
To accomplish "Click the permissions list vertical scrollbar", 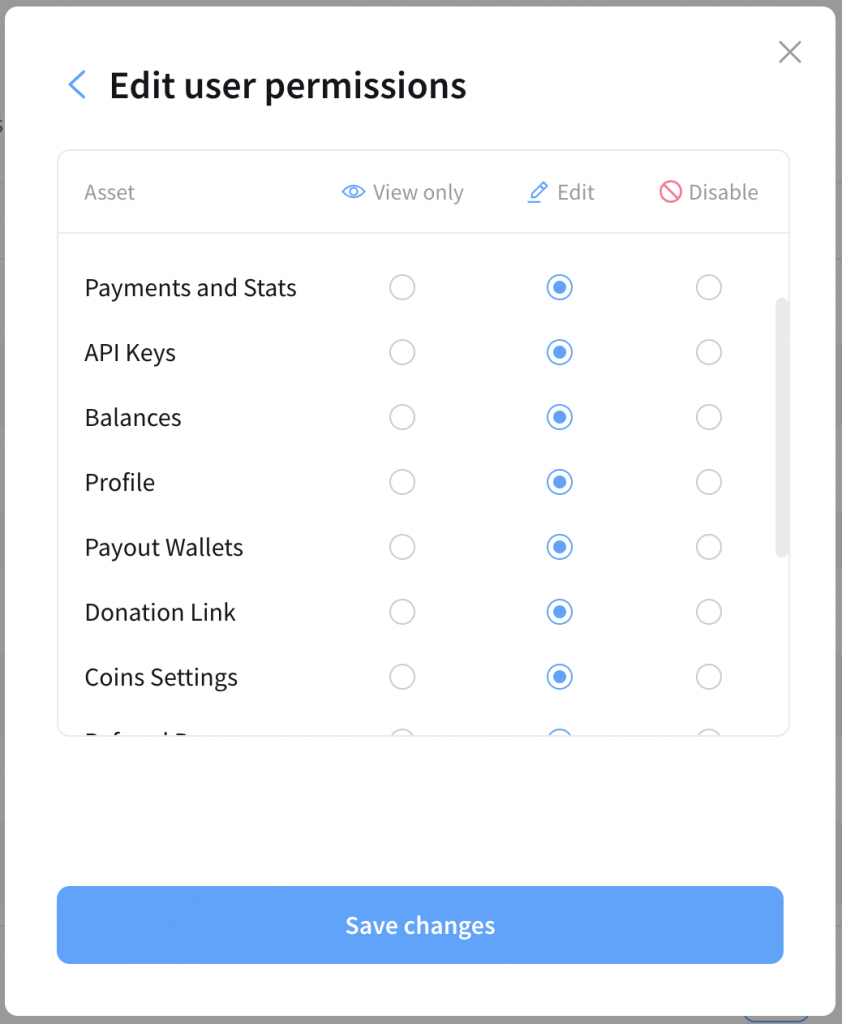I will coord(782,426).
